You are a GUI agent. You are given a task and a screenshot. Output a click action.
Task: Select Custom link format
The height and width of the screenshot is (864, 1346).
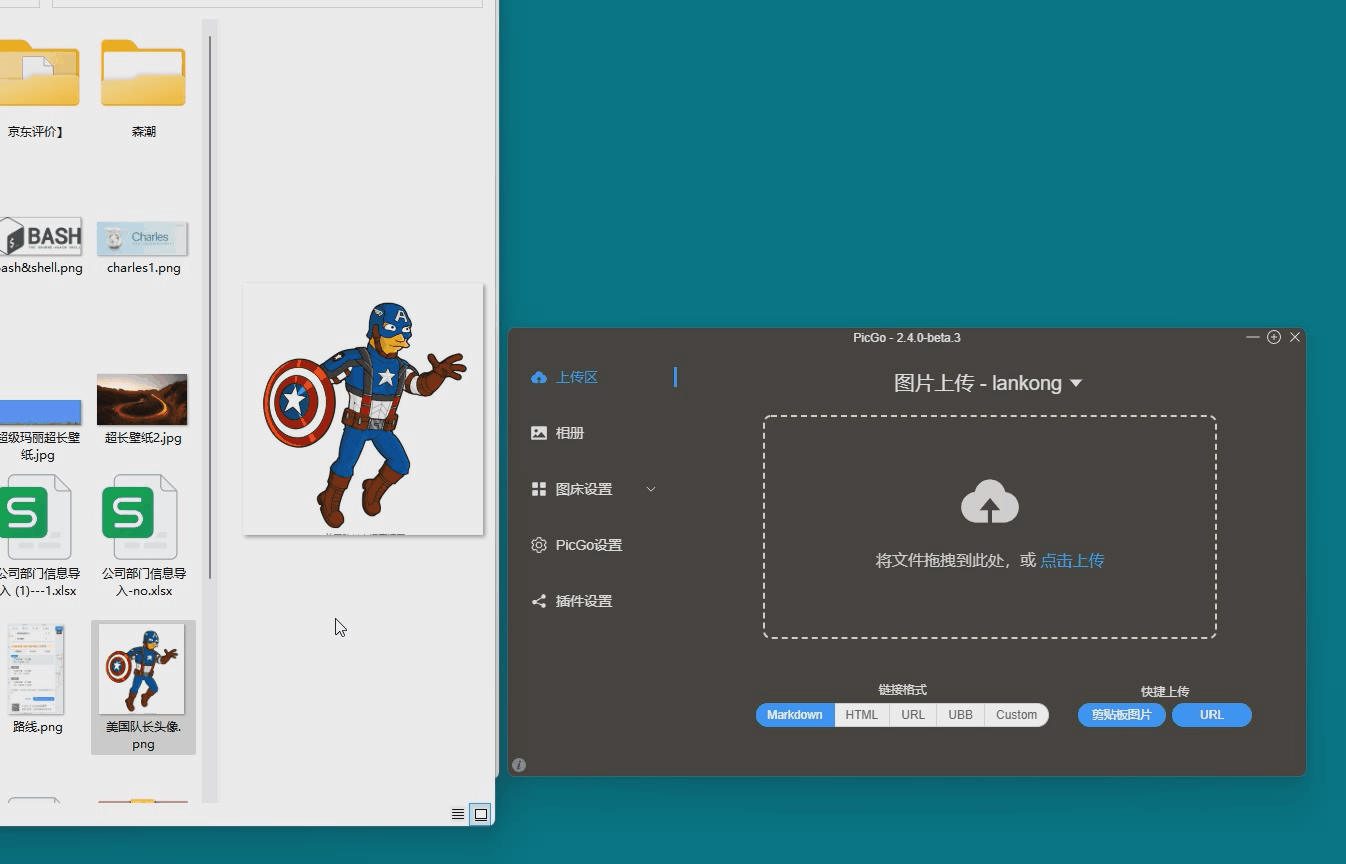pos(1017,715)
